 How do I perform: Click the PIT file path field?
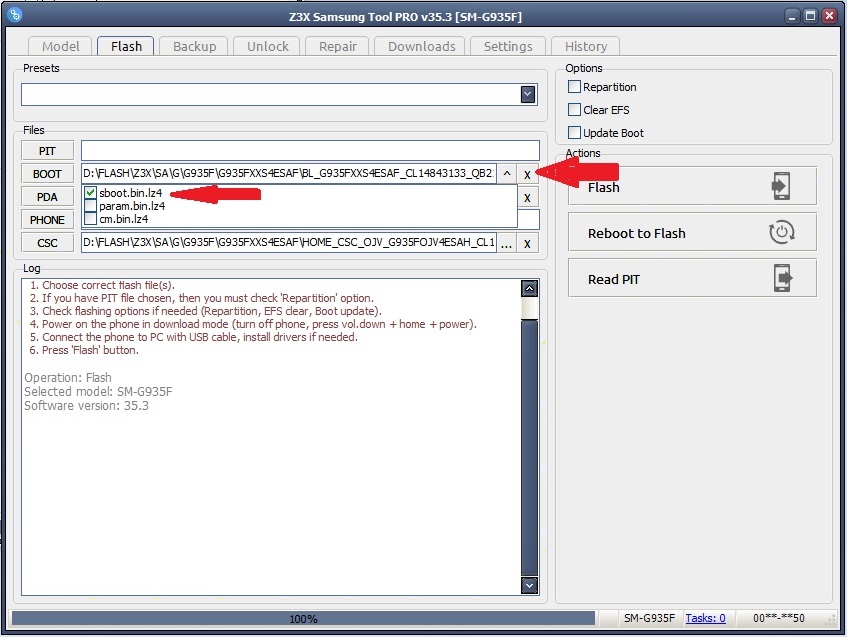click(x=310, y=150)
